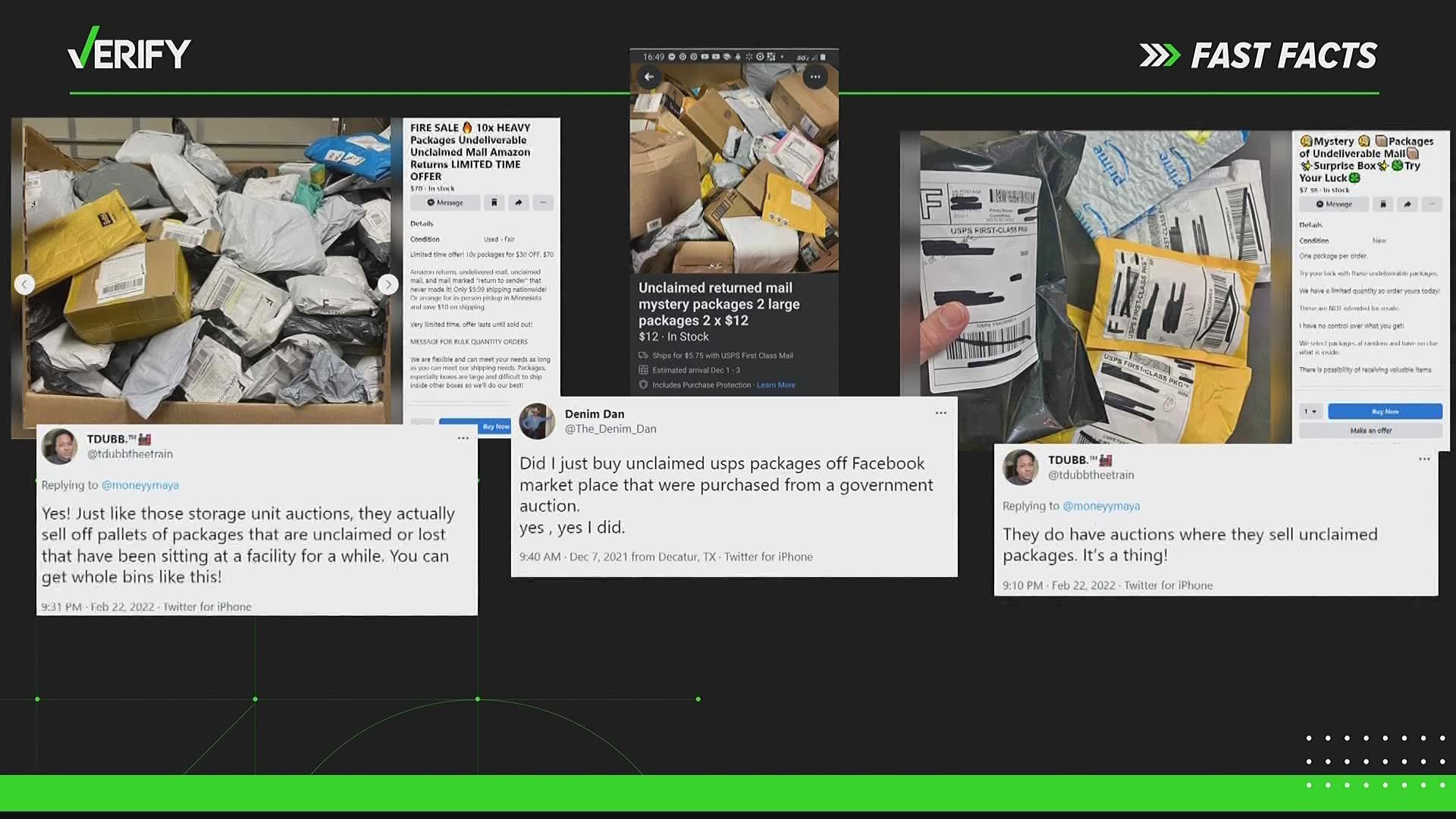Click 'MESSAGE FOR BULK QUANTITY ORDERS' text
The width and height of the screenshot is (1456, 819).
tap(469, 342)
